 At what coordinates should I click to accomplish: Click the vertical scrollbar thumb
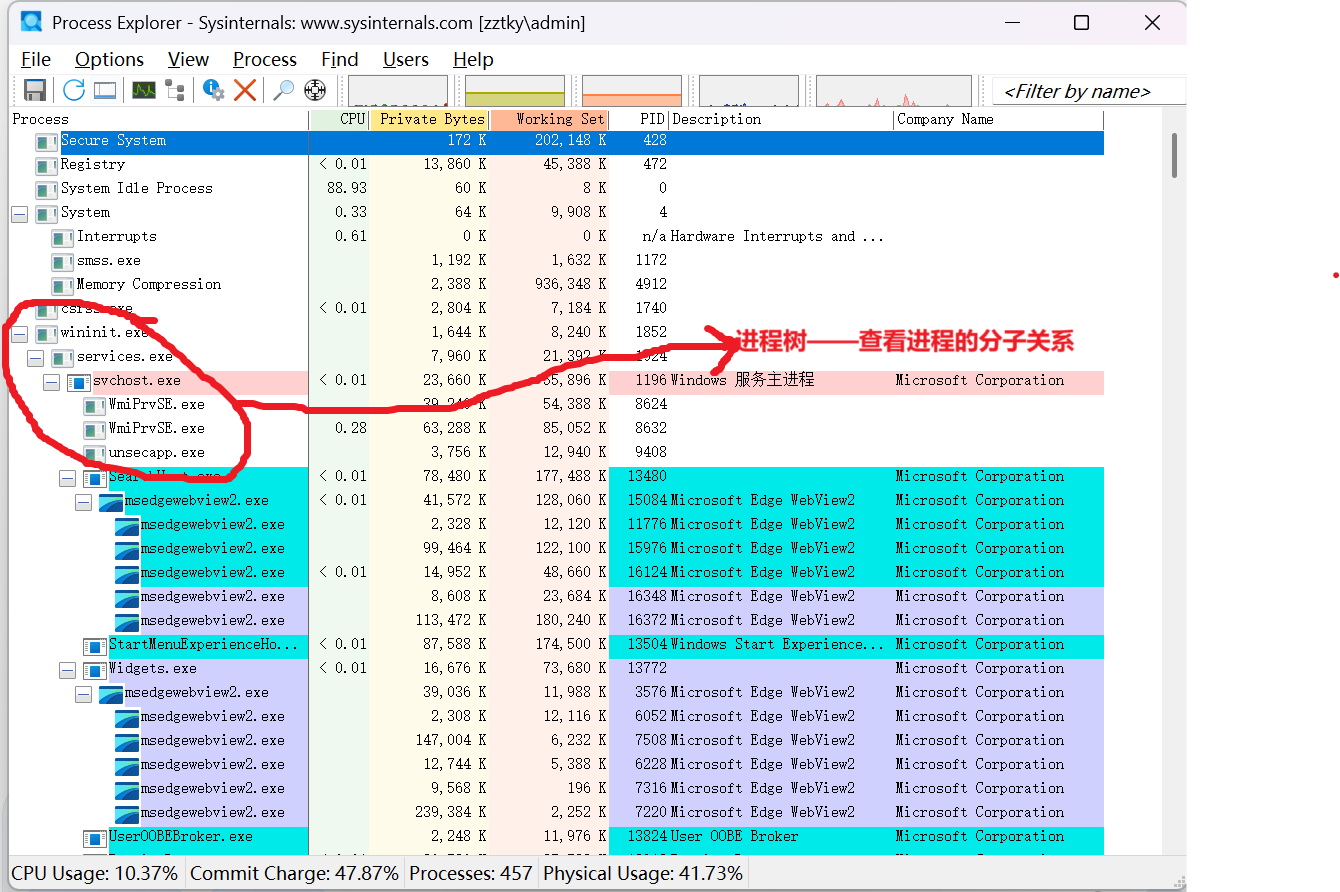coord(1175,156)
